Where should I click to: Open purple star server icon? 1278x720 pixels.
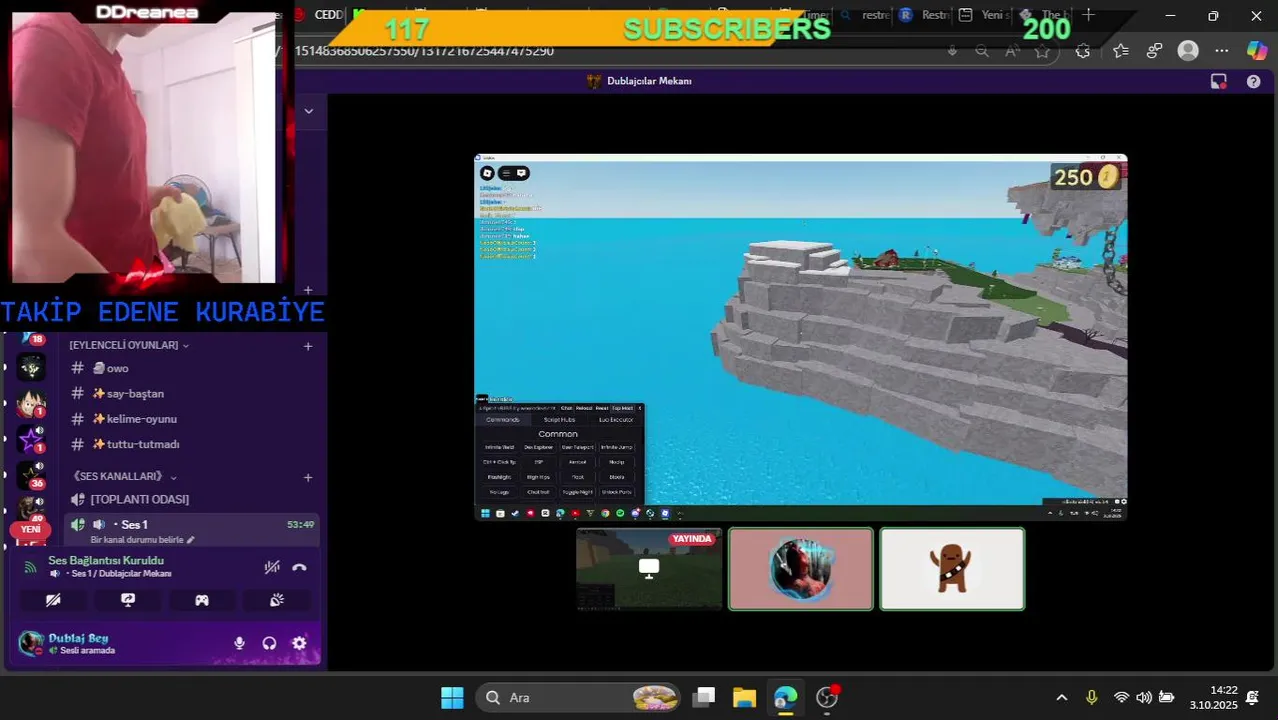31,438
